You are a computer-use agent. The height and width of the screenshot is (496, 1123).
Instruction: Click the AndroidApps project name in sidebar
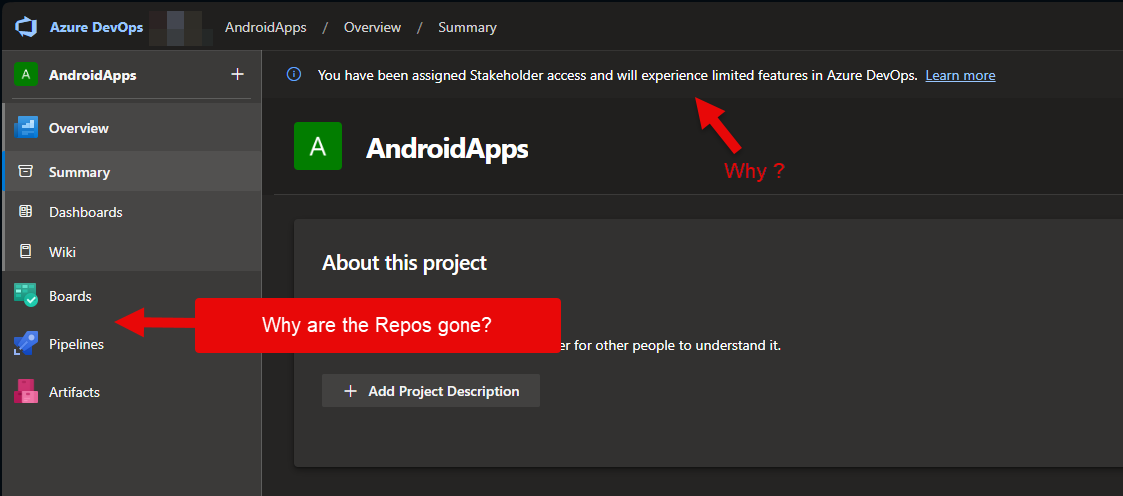[x=92, y=75]
